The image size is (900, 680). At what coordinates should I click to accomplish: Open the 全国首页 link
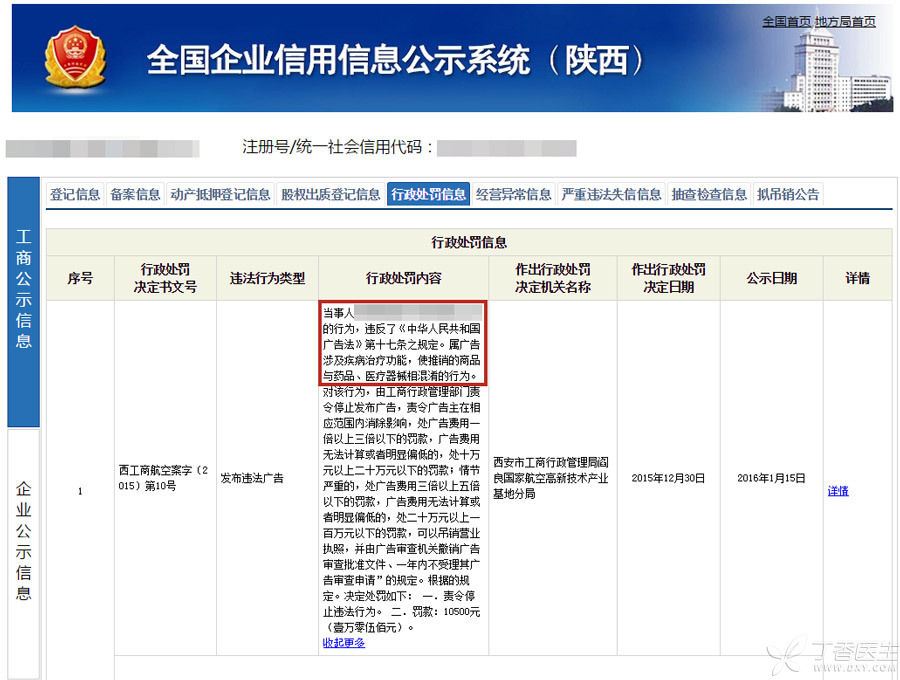(x=786, y=22)
